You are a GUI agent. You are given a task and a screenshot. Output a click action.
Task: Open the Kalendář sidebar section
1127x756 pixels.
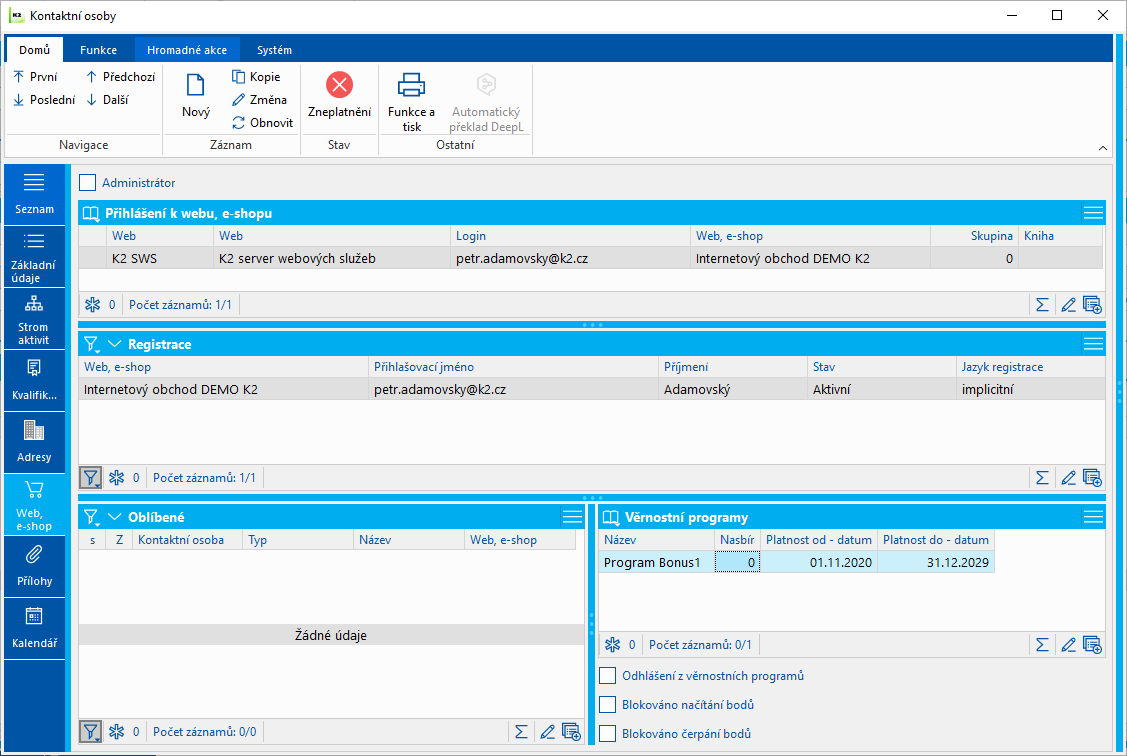point(34,627)
